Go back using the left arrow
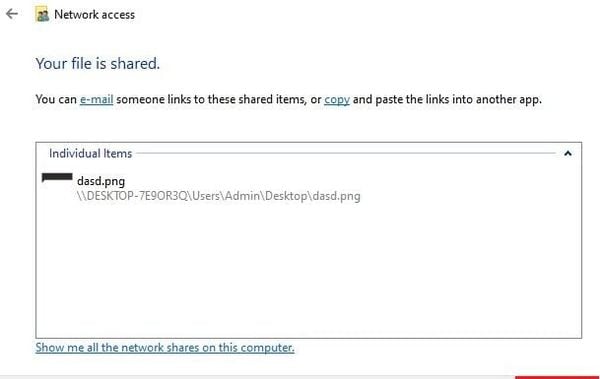Image resolution: width=600 pixels, height=379 pixels. click(12, 14)
